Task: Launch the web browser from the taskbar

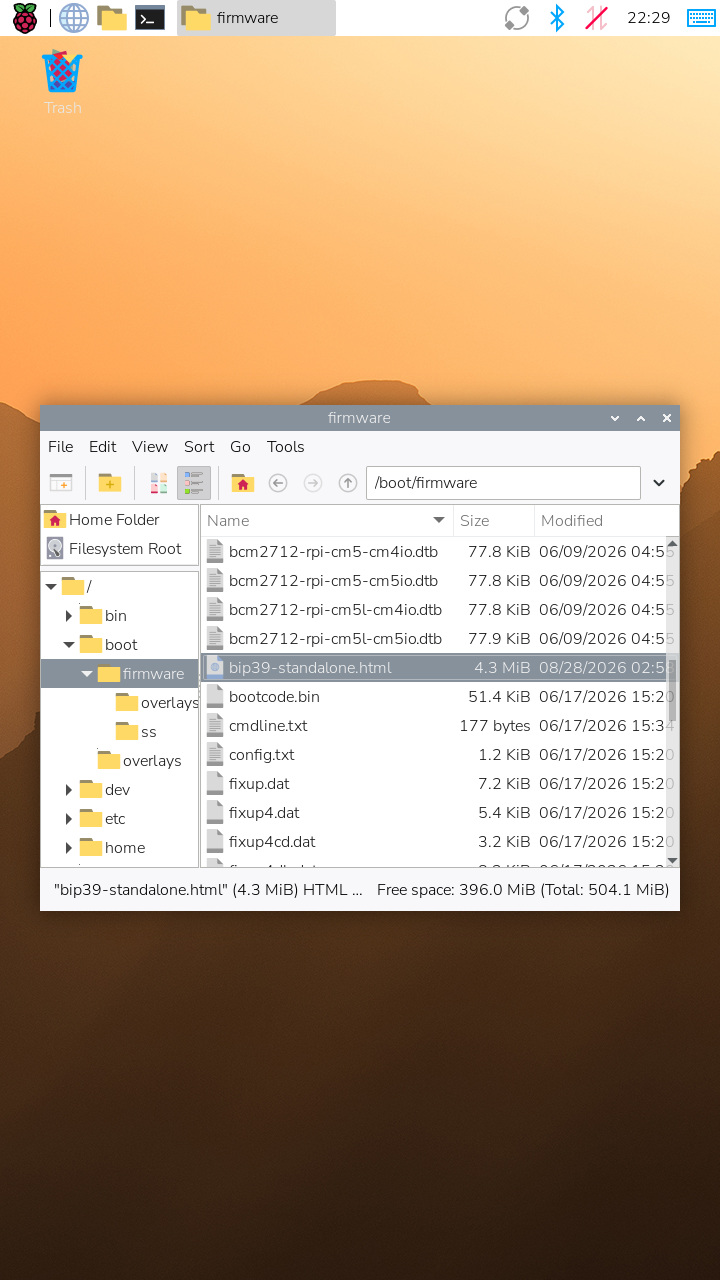Action: [73, 18]
